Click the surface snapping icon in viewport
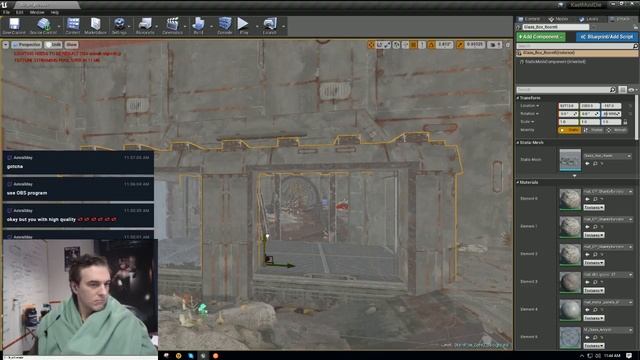 point(405,45)
